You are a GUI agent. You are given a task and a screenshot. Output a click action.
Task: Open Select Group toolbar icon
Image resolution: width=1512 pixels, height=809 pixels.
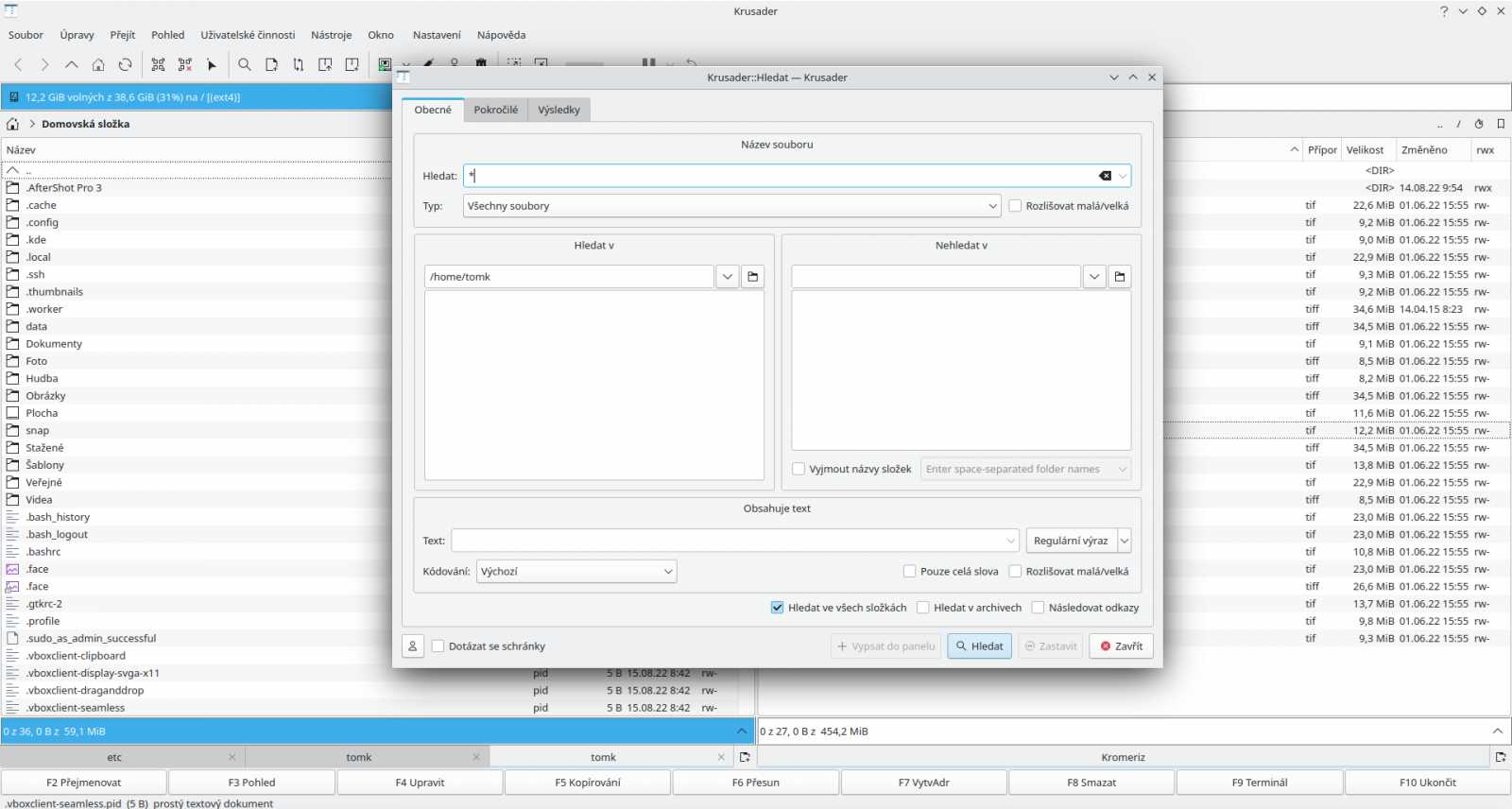coord(158,64)
